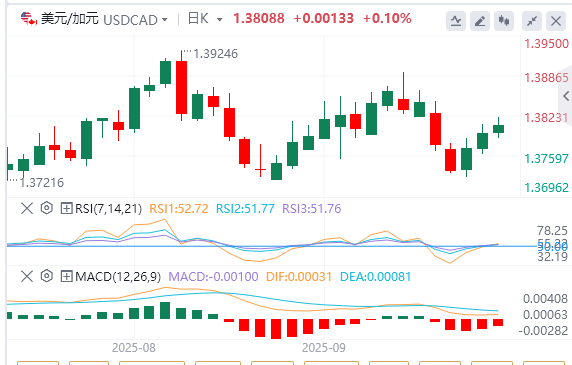Expand the RSI panel plus icon
Viewport: 572px width, 365px height.
(66, 209)
